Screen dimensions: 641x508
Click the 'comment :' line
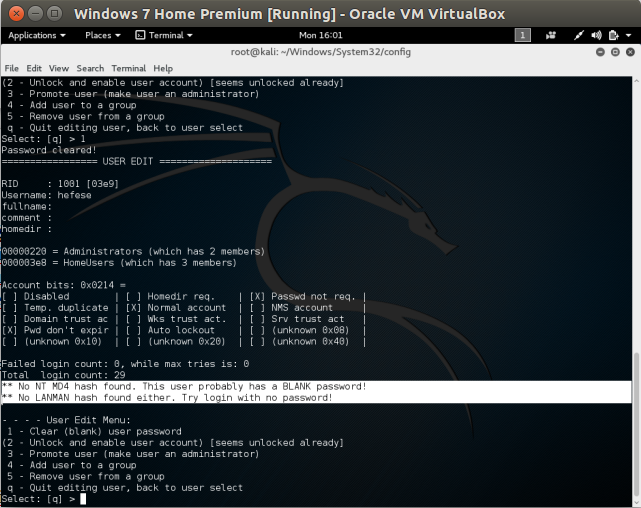[27, 217]
